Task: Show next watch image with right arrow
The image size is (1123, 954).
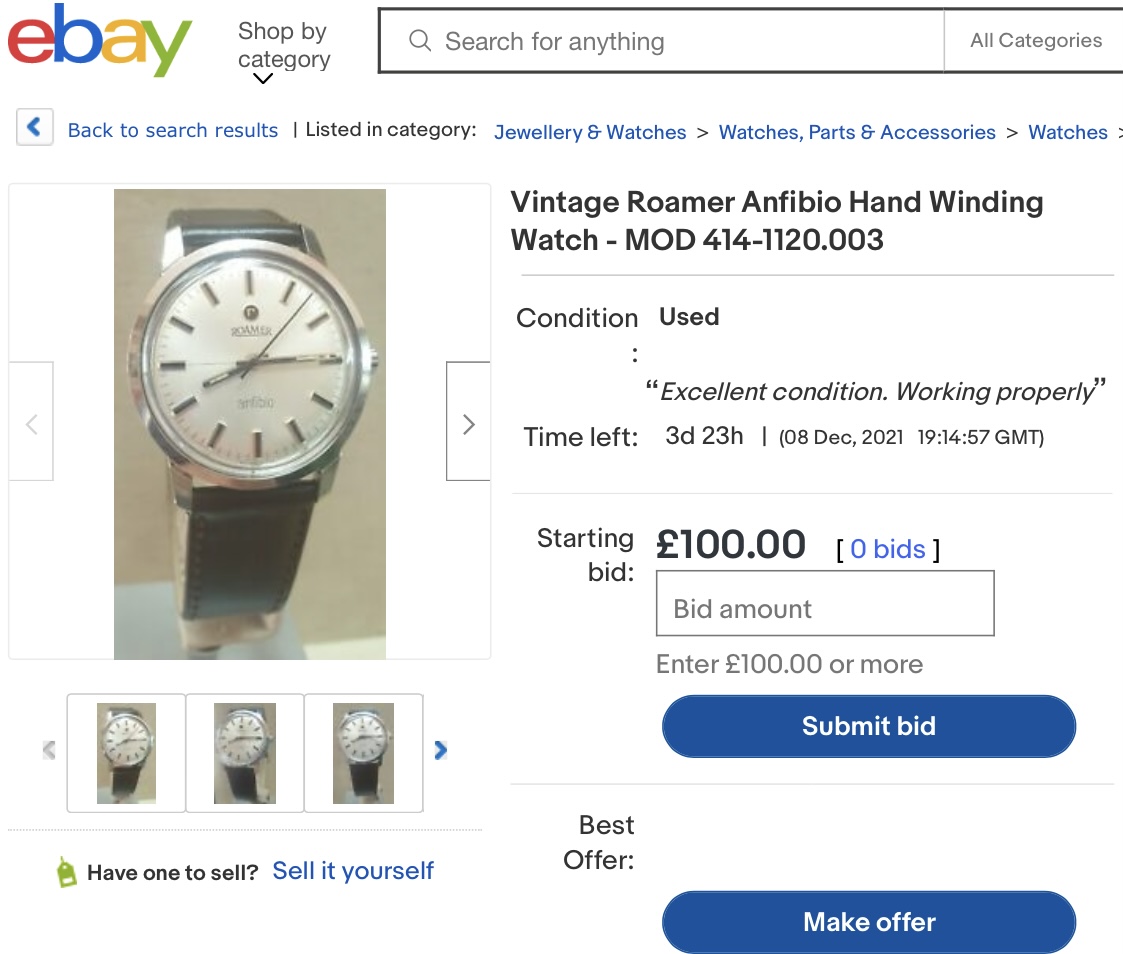Action: (468, 424)
